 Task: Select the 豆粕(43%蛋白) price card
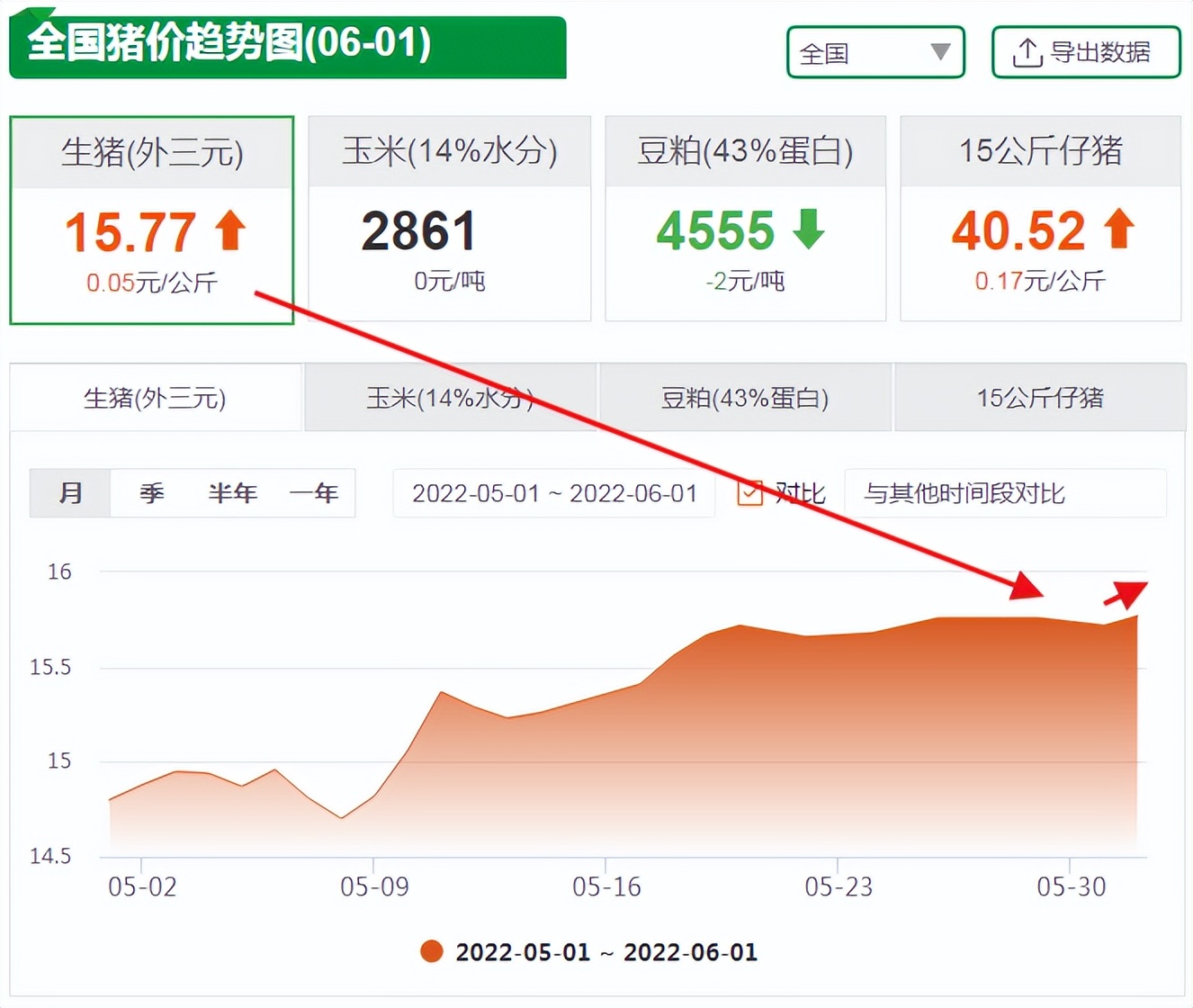click(746, 219)
